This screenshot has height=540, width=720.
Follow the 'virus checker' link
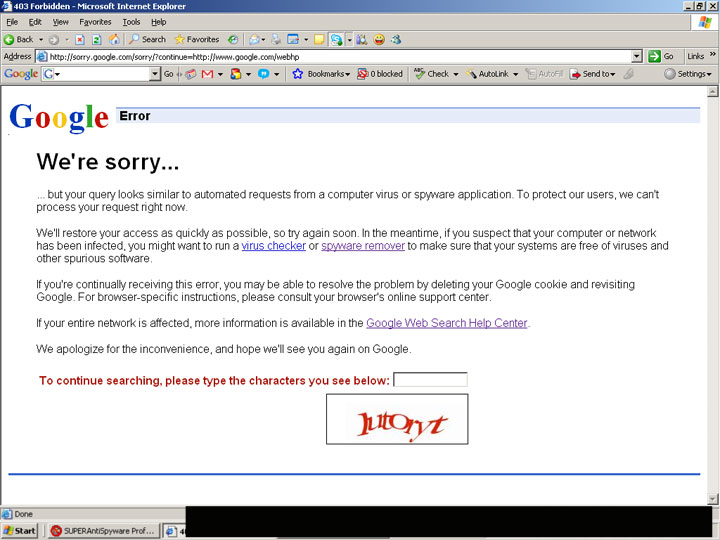point(274,246)
